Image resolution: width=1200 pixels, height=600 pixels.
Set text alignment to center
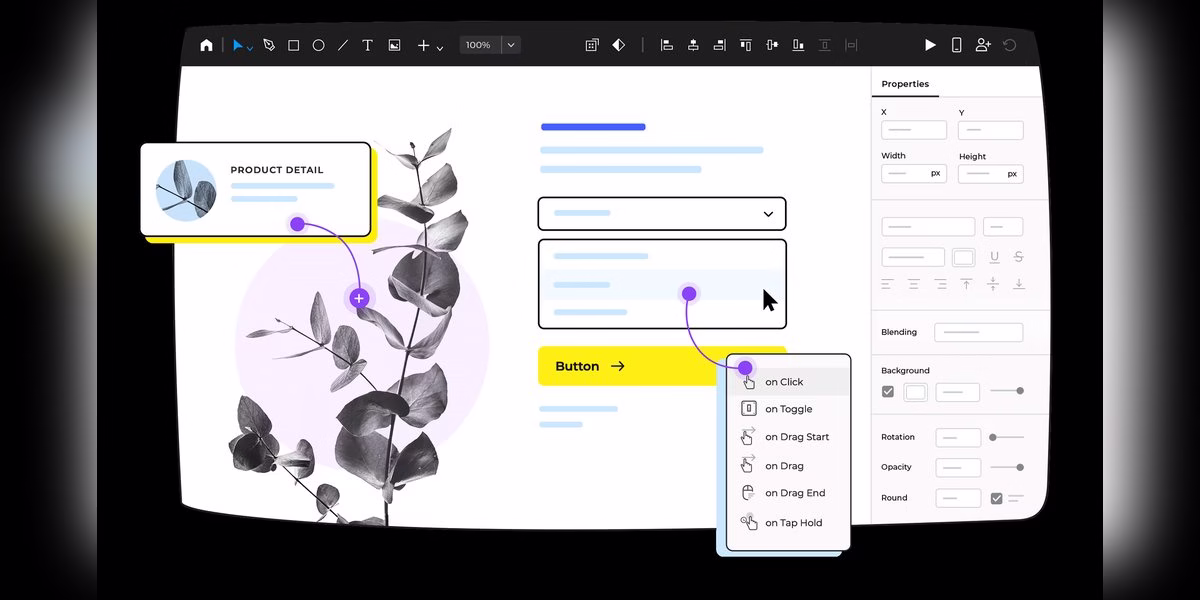click(x=914, y=284)
